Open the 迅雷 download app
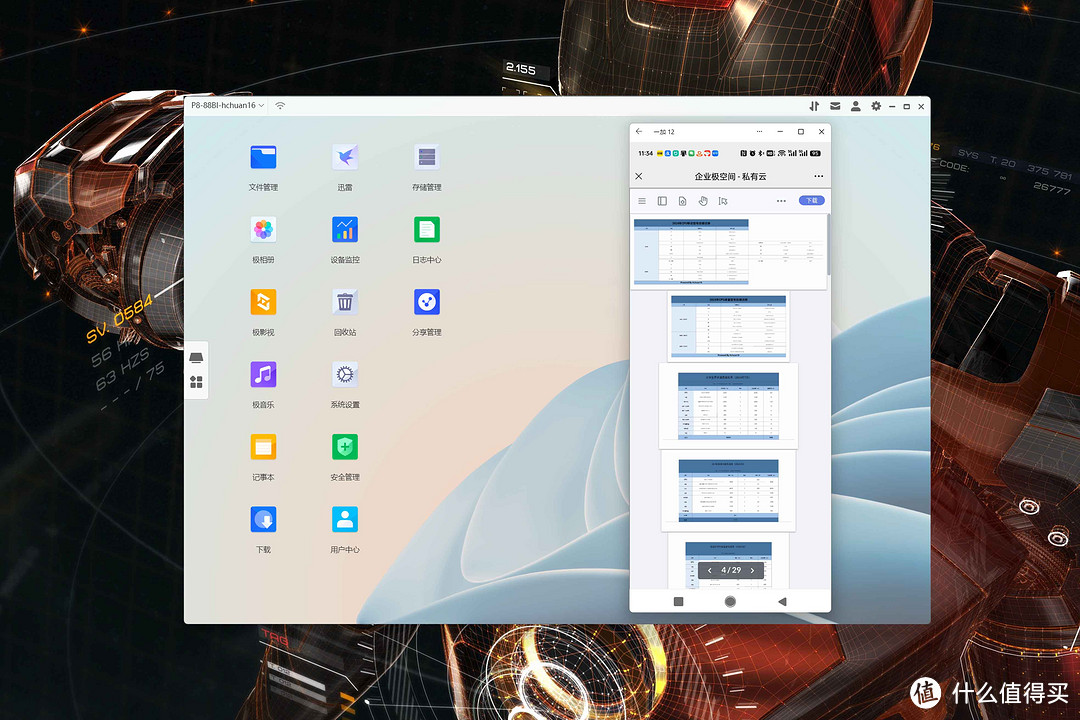 pos(344,156)
